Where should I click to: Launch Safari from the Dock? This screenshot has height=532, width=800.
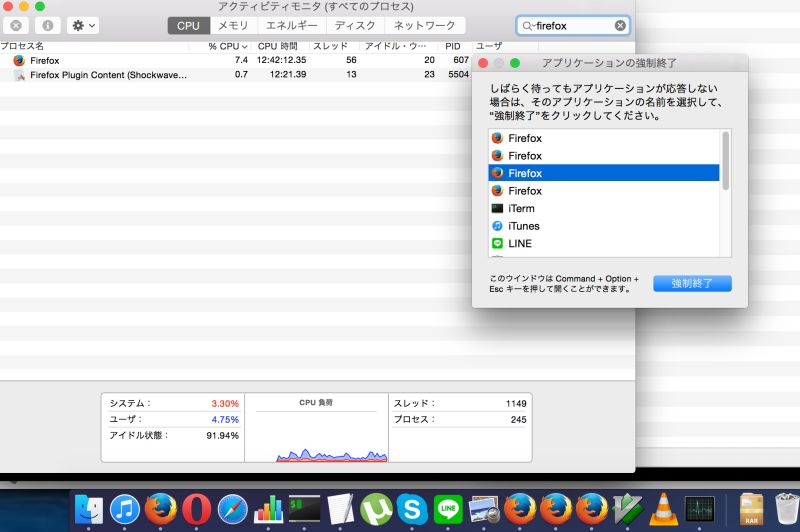[233, 510]
